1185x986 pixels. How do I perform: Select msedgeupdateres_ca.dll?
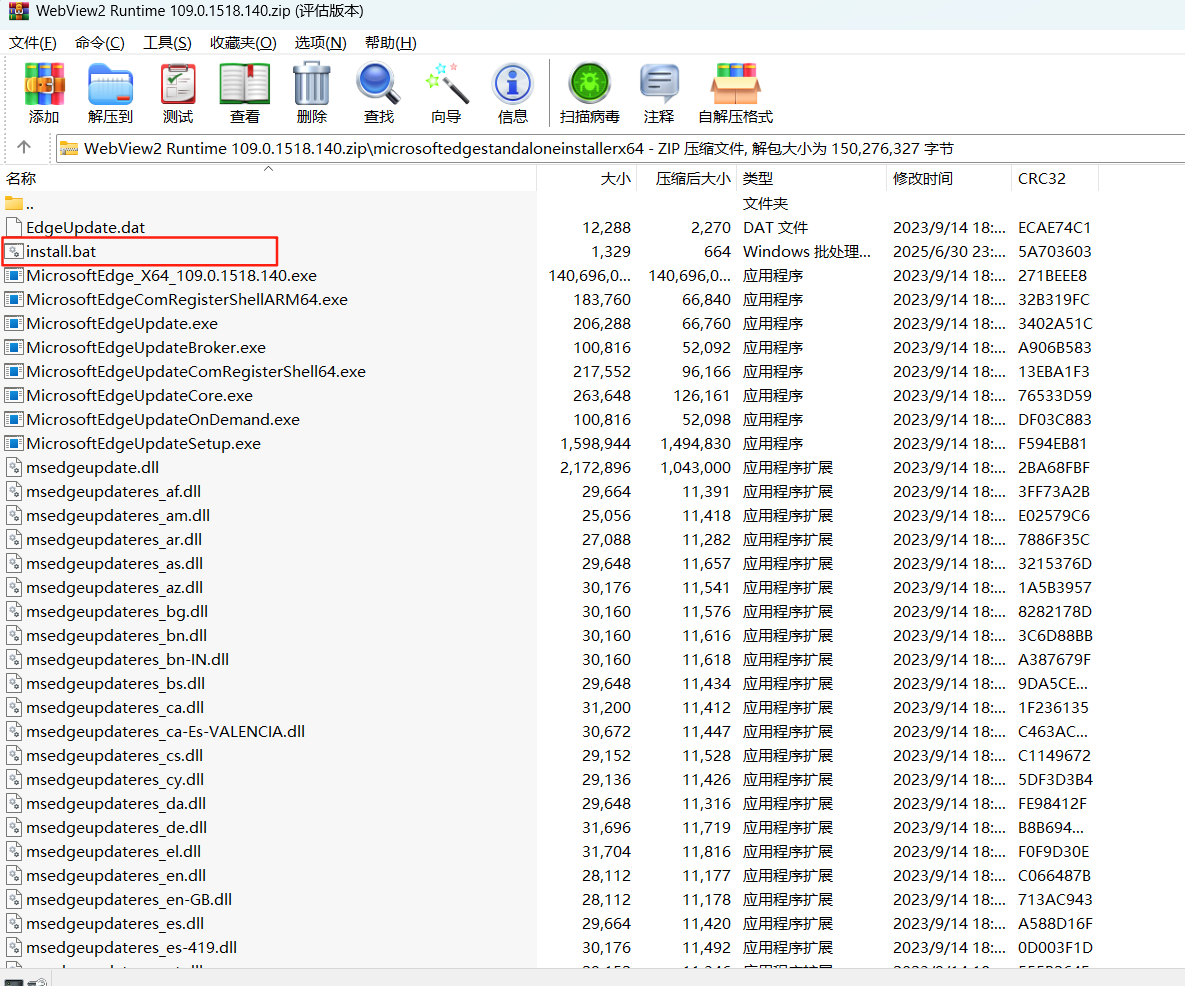pyautogui.click(x=115, y=707)
